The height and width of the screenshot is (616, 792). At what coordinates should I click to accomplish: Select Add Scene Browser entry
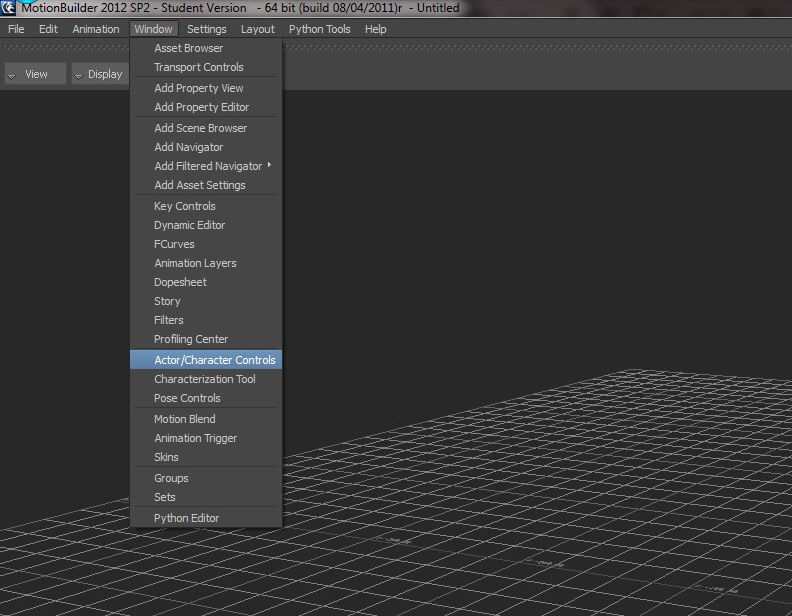click(x=206, y=128)
